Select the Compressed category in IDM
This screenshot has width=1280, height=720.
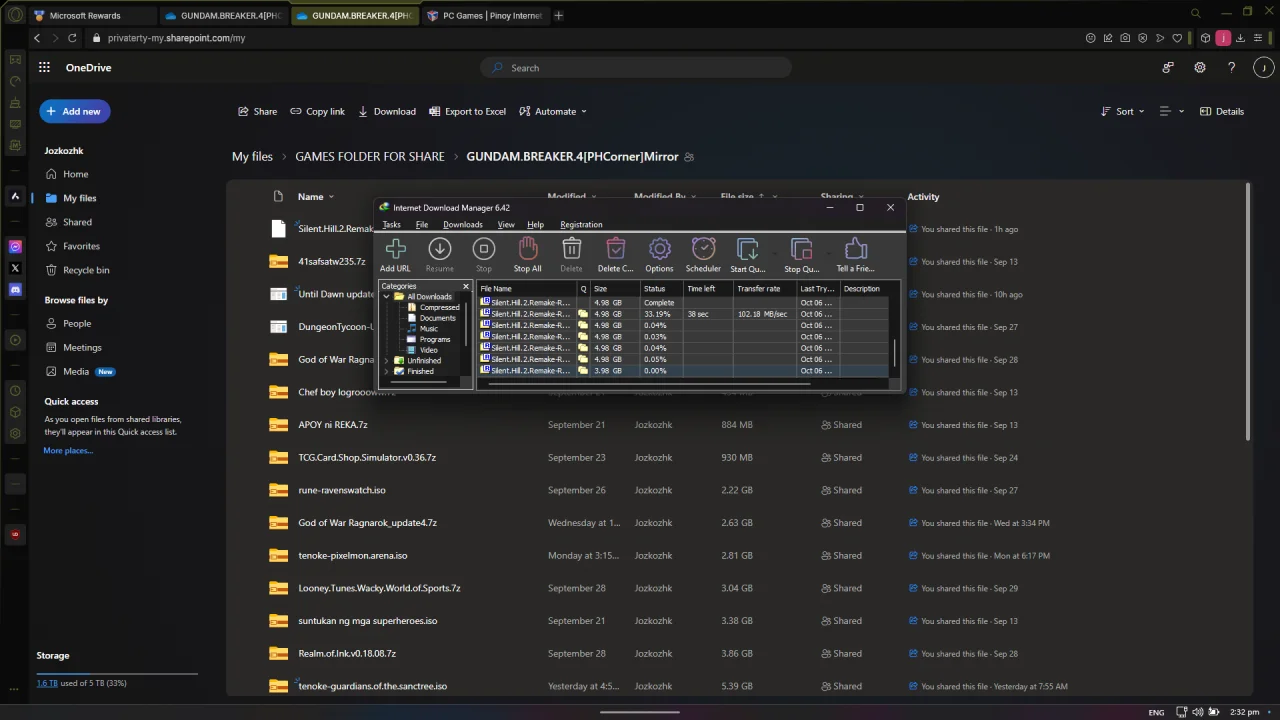439,307
